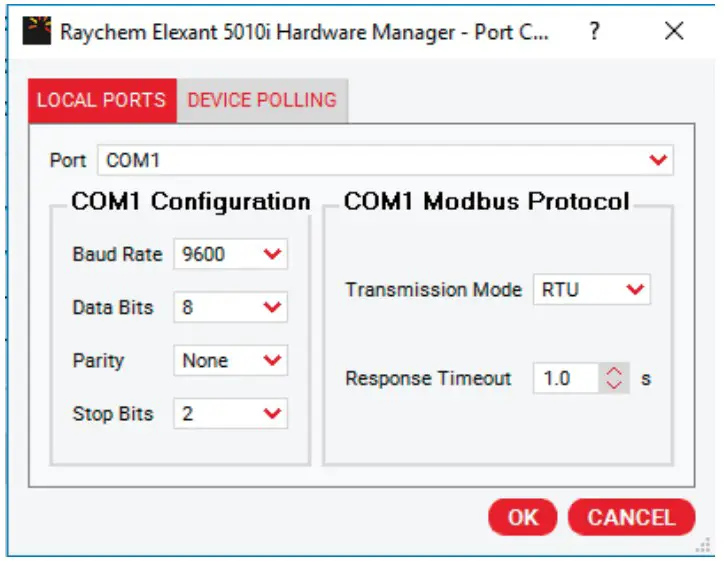Image resolution: width=724 pixels, height=561 pixels.
Task: Expand the Parity dropdown
Action: [230, 361]
